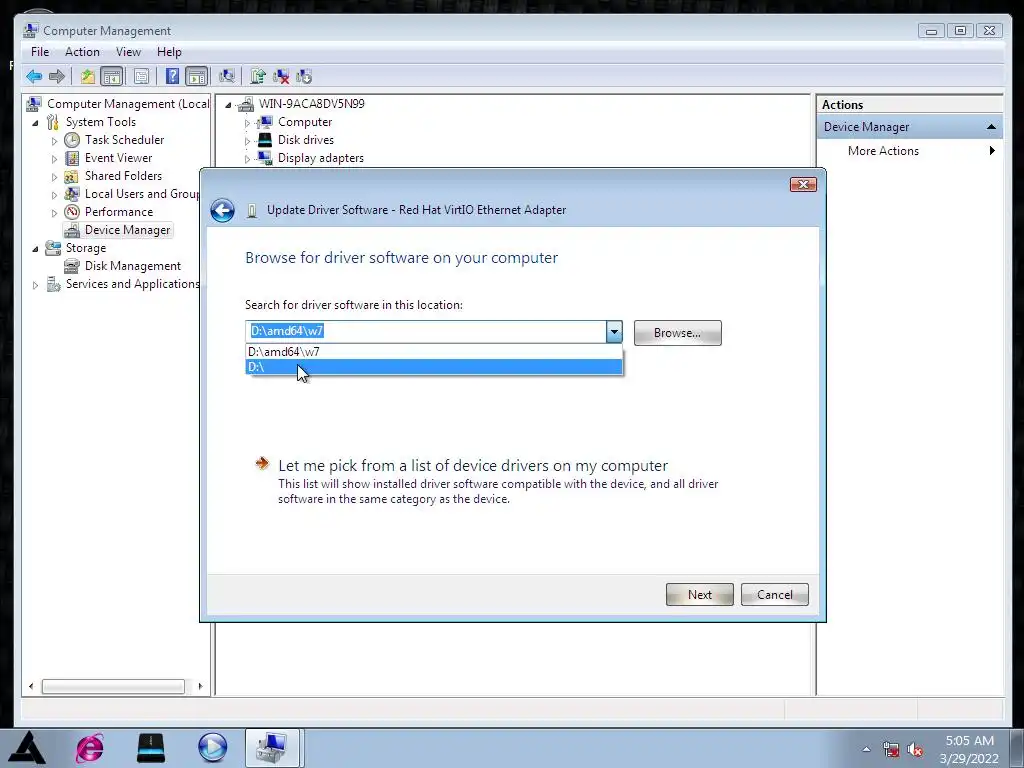
Task: Expand Shared Folders tree arrow
Action: (x=54, y=177)
